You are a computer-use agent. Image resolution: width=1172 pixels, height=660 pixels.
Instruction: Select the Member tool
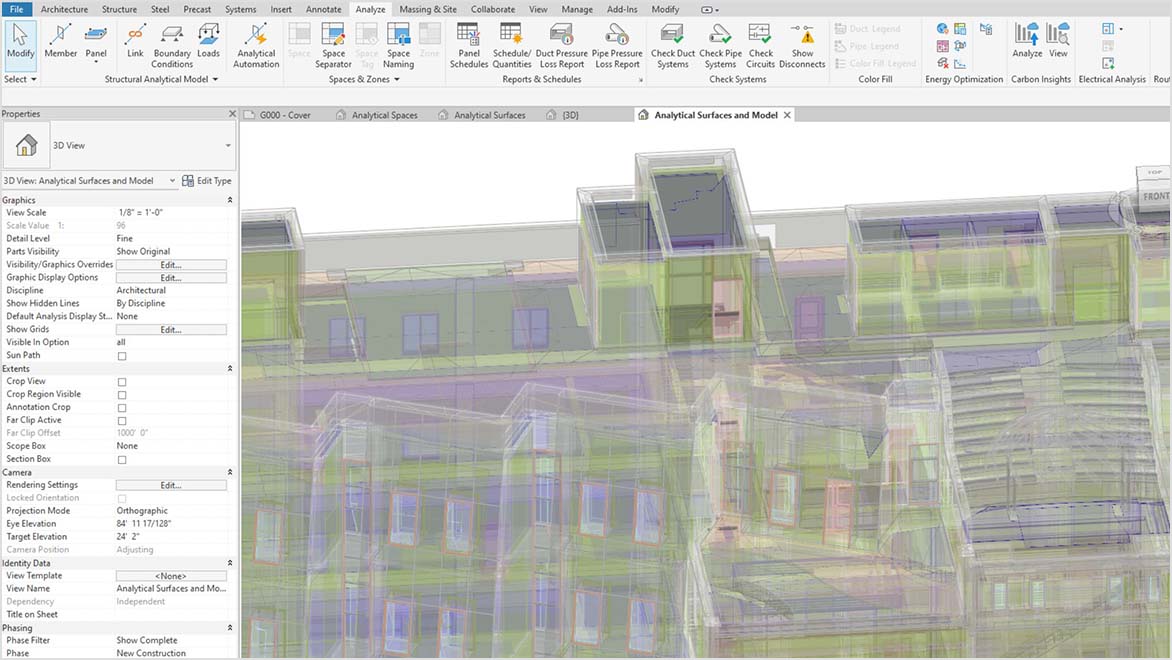(59, 42)
